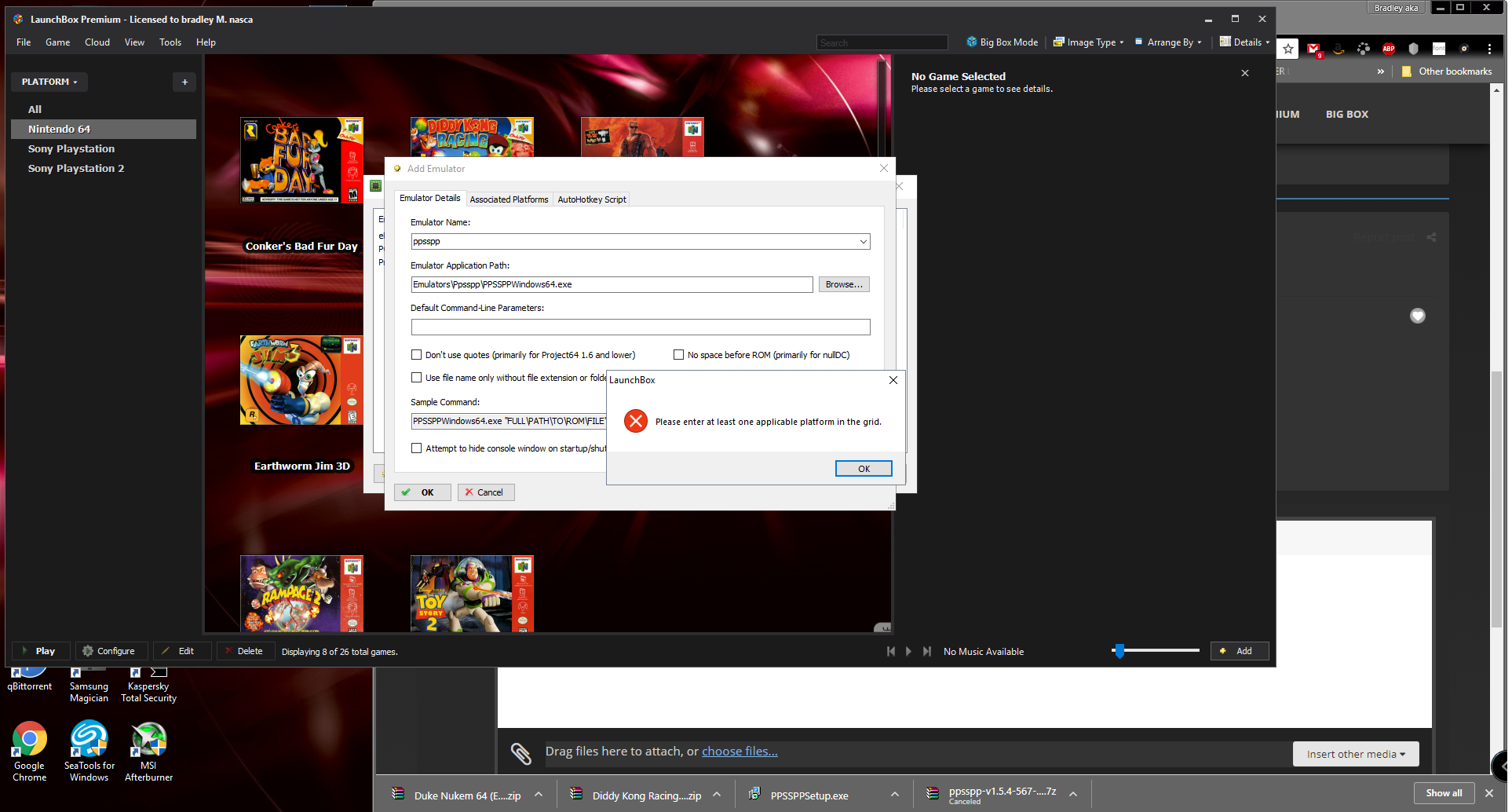Expand the Emulator Name combo box
This screenshot has width=1512, height=812.
click(x=865, y=242)
